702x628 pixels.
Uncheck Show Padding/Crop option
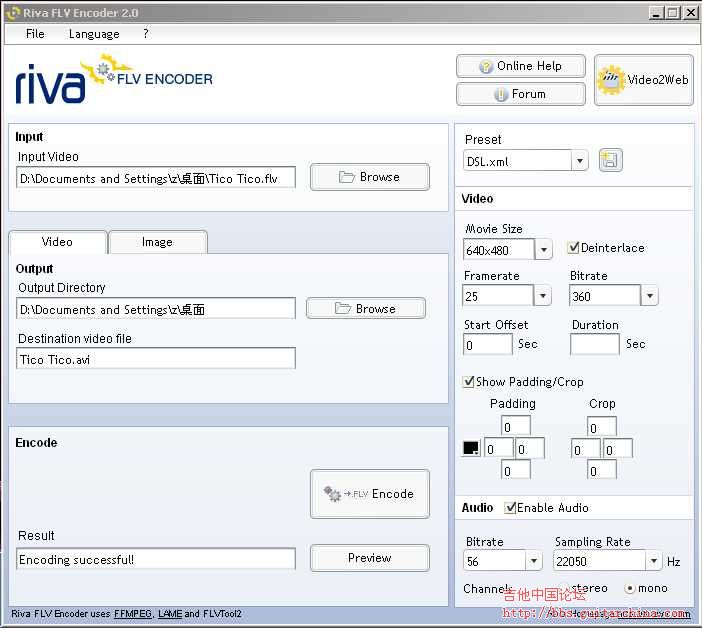coord(469,382)
